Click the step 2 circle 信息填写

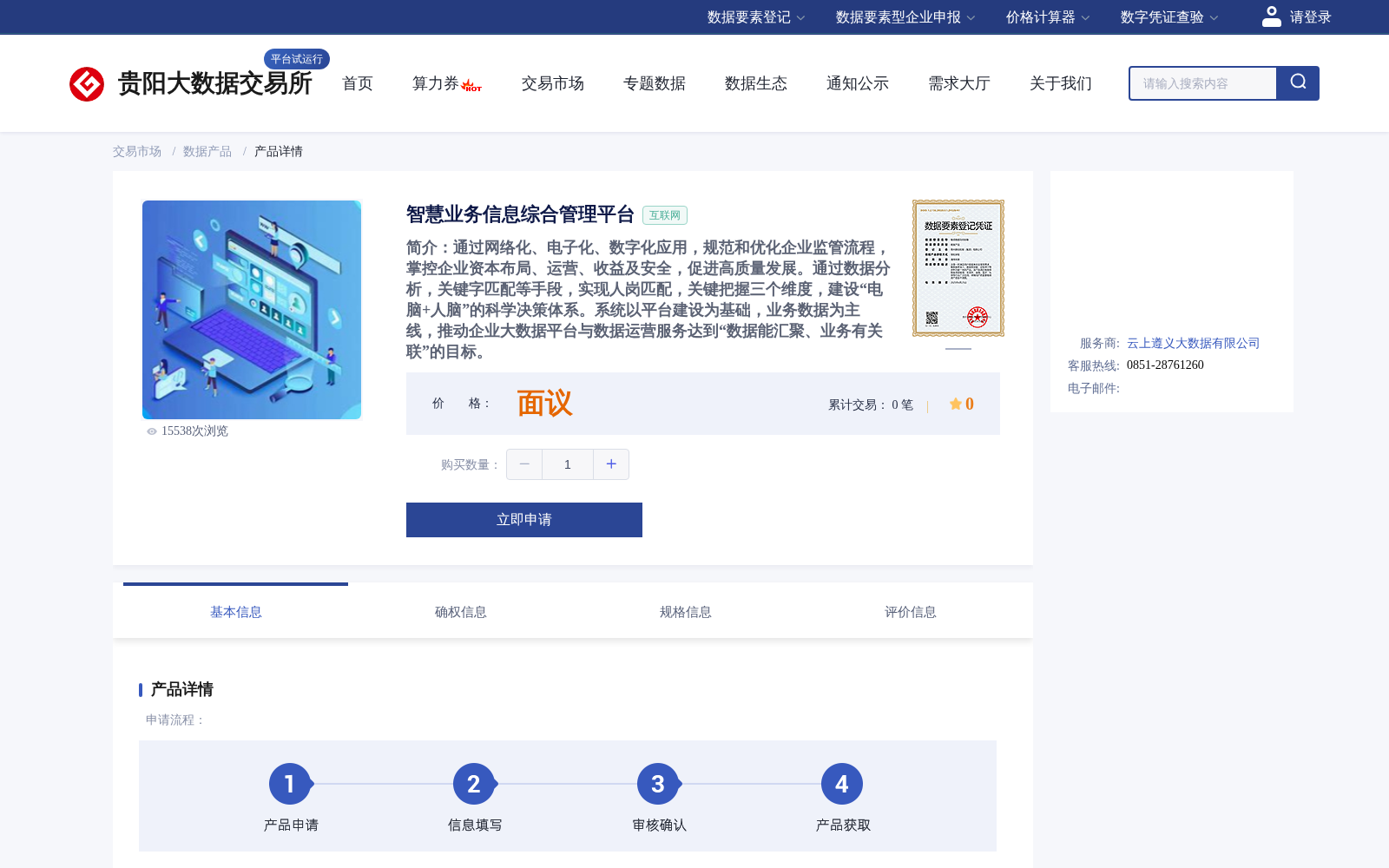tap(474, 784)
